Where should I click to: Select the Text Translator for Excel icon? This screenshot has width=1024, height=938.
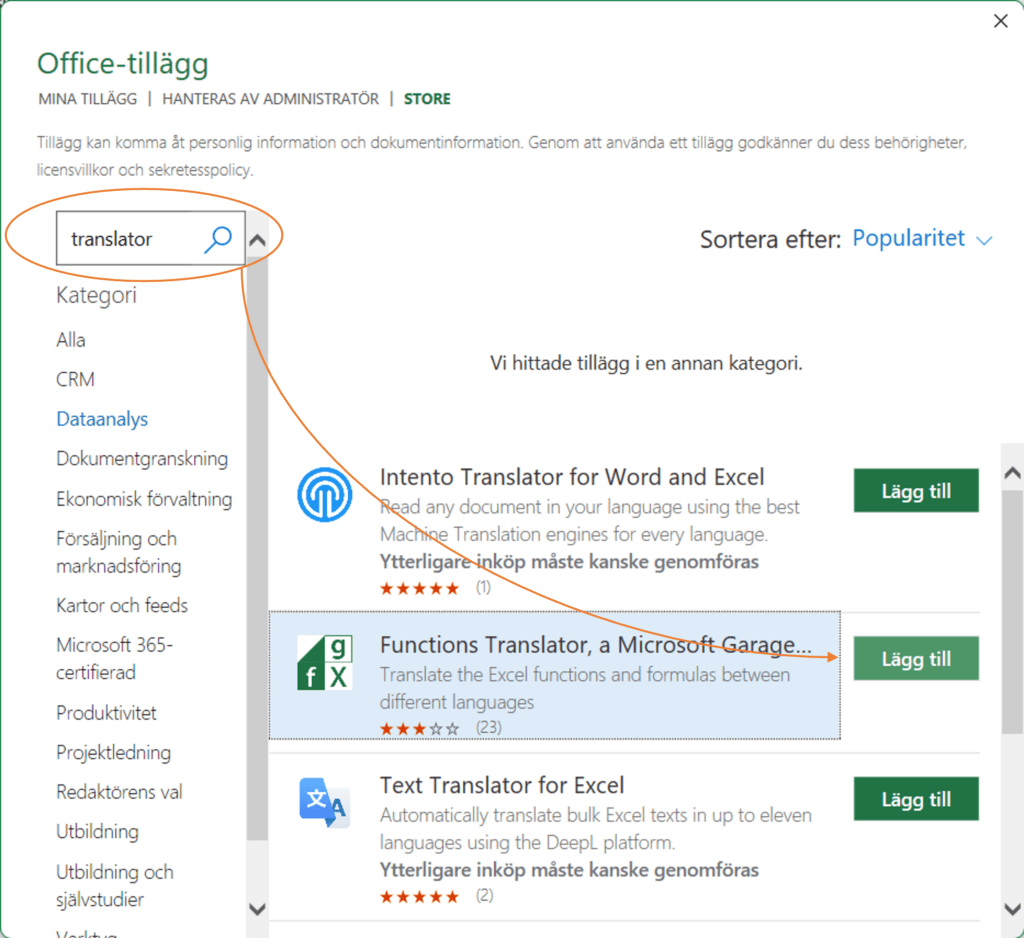pyautogui.click(x=324, y=802)
